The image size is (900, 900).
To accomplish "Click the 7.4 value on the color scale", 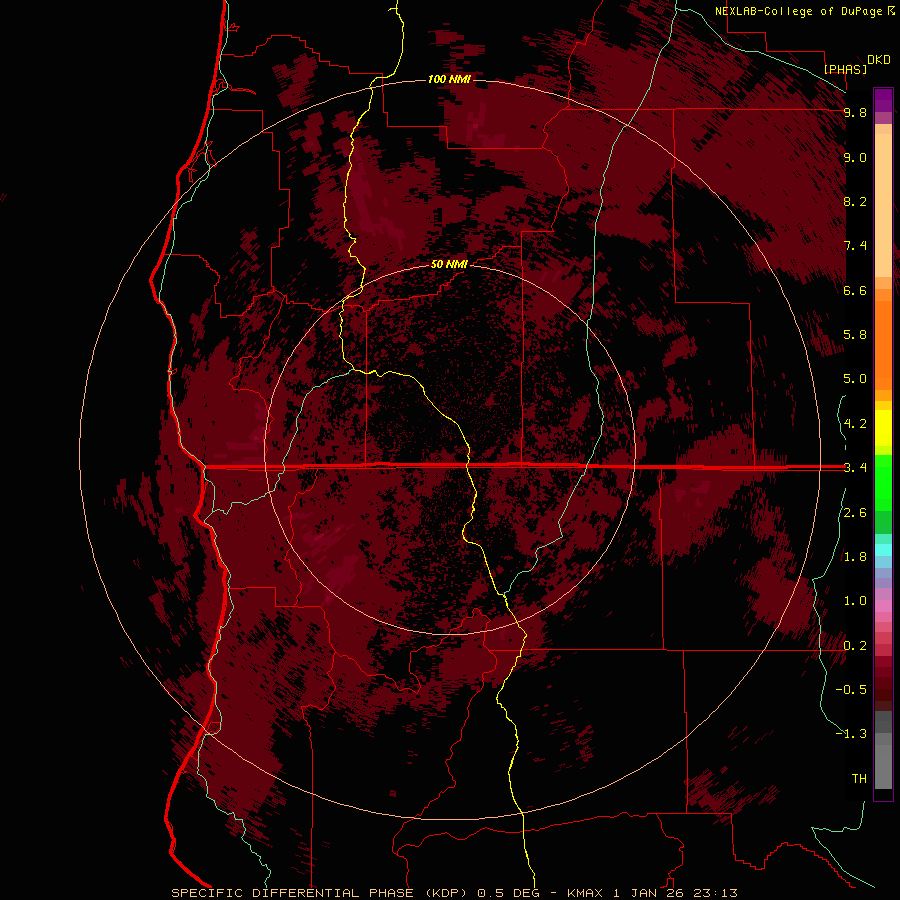I will tap(855, 246).
